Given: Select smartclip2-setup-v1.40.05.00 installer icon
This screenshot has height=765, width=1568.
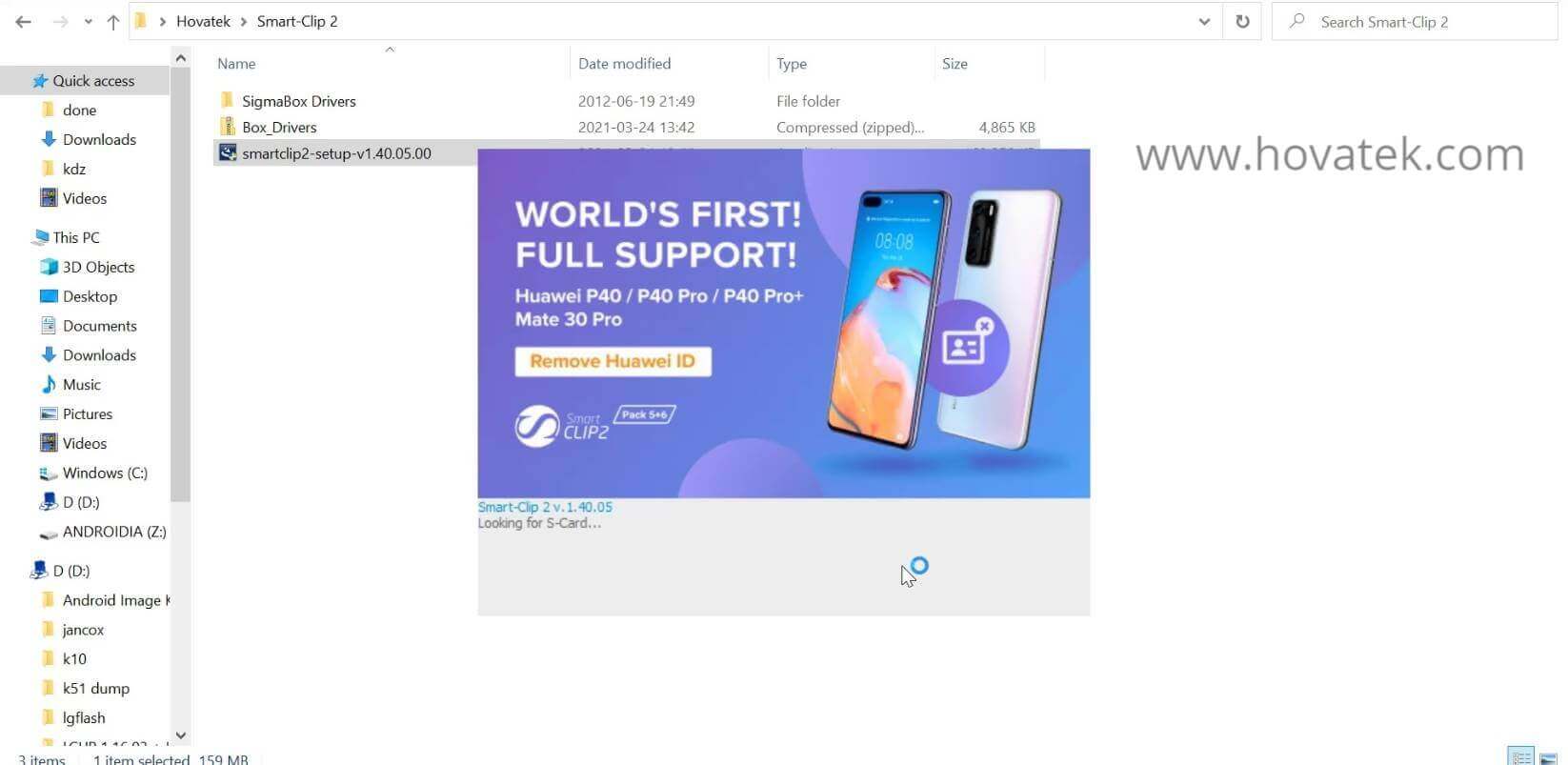Looking at the screenshot, I should pos(227,152).
